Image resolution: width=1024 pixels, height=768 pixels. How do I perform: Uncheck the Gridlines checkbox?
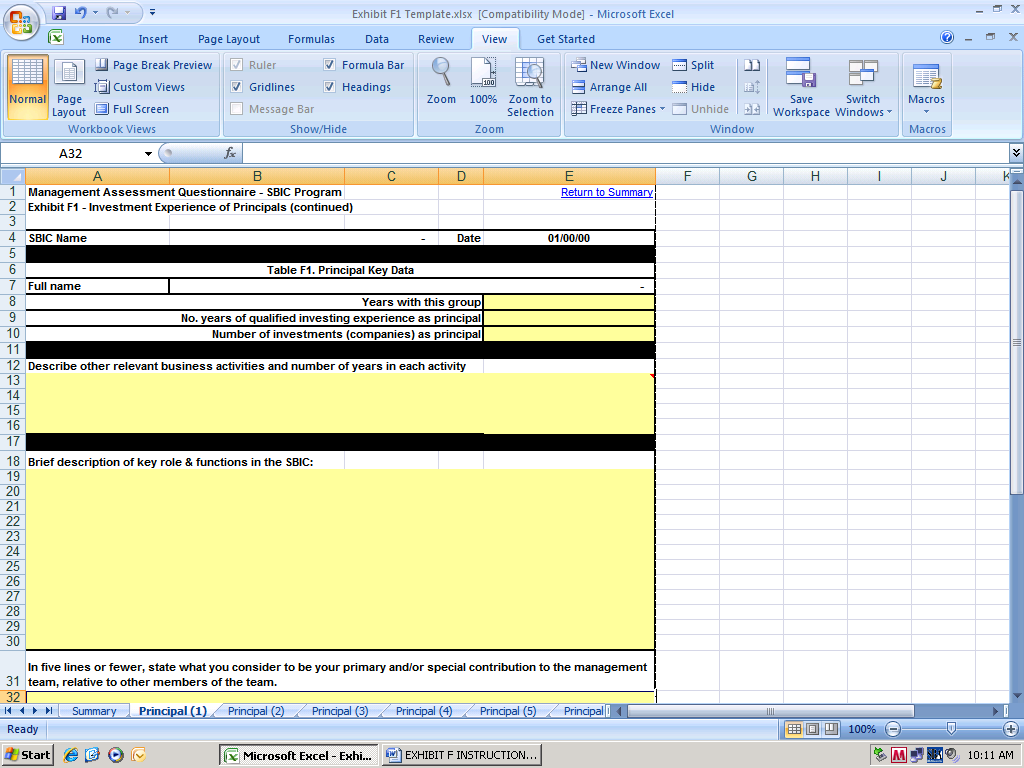237,87
